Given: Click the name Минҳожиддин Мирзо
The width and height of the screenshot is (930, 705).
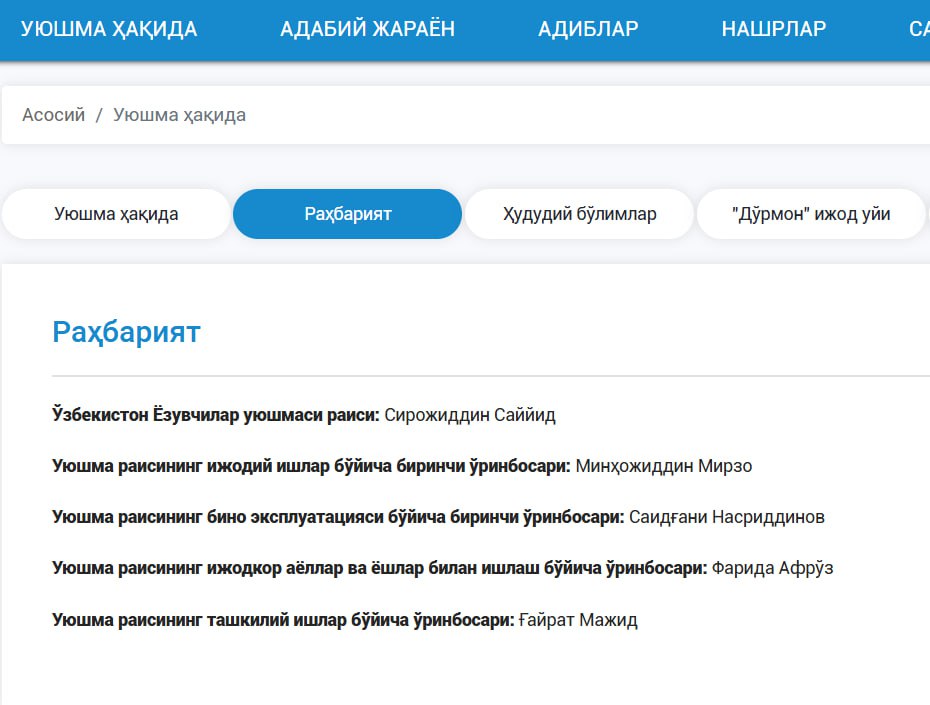Looking at the screenshot, I should coord(664,466).
